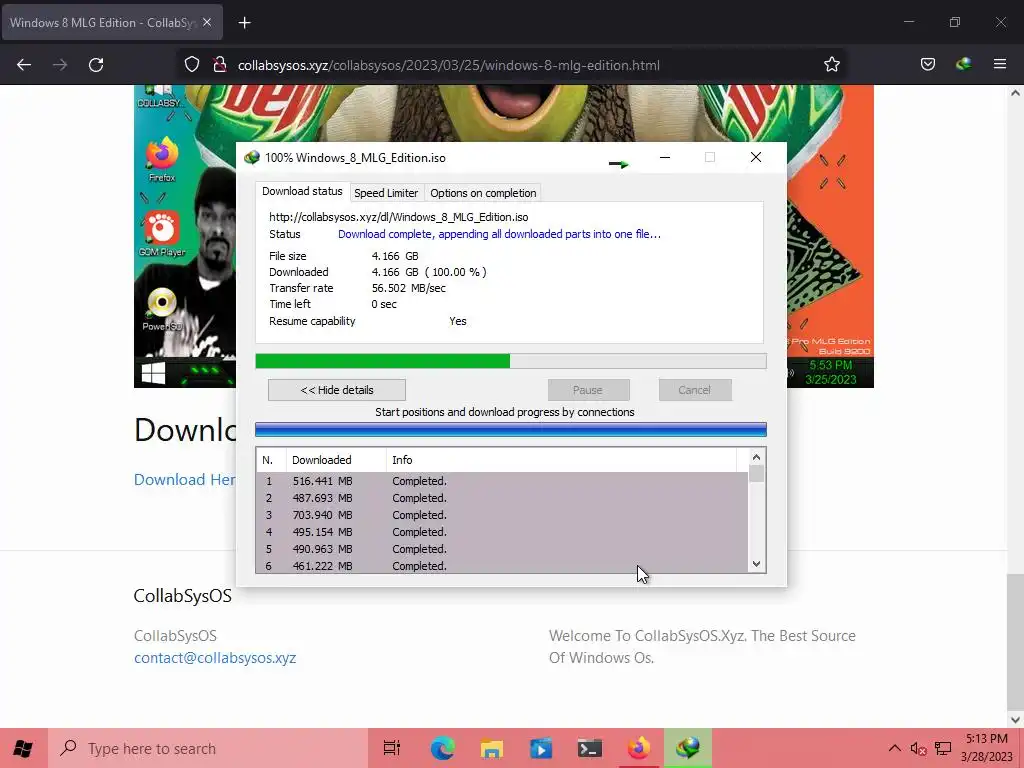The image size is (1024, 768).
Task: Click the Cancel button in the download dialog
Action: coord(695,390)
